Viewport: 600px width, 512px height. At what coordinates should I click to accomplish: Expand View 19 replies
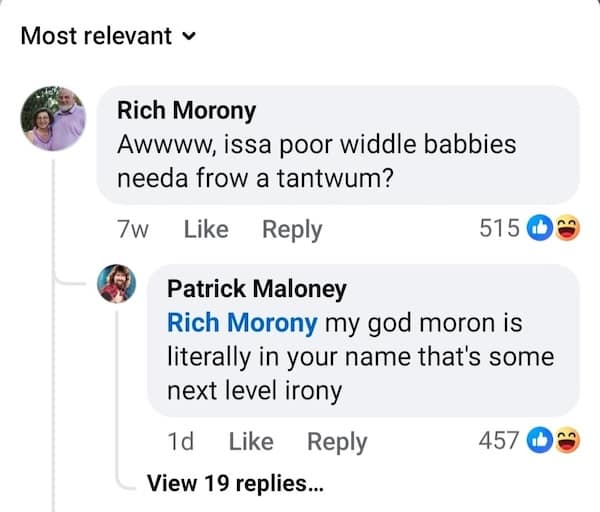coord(235,484)
